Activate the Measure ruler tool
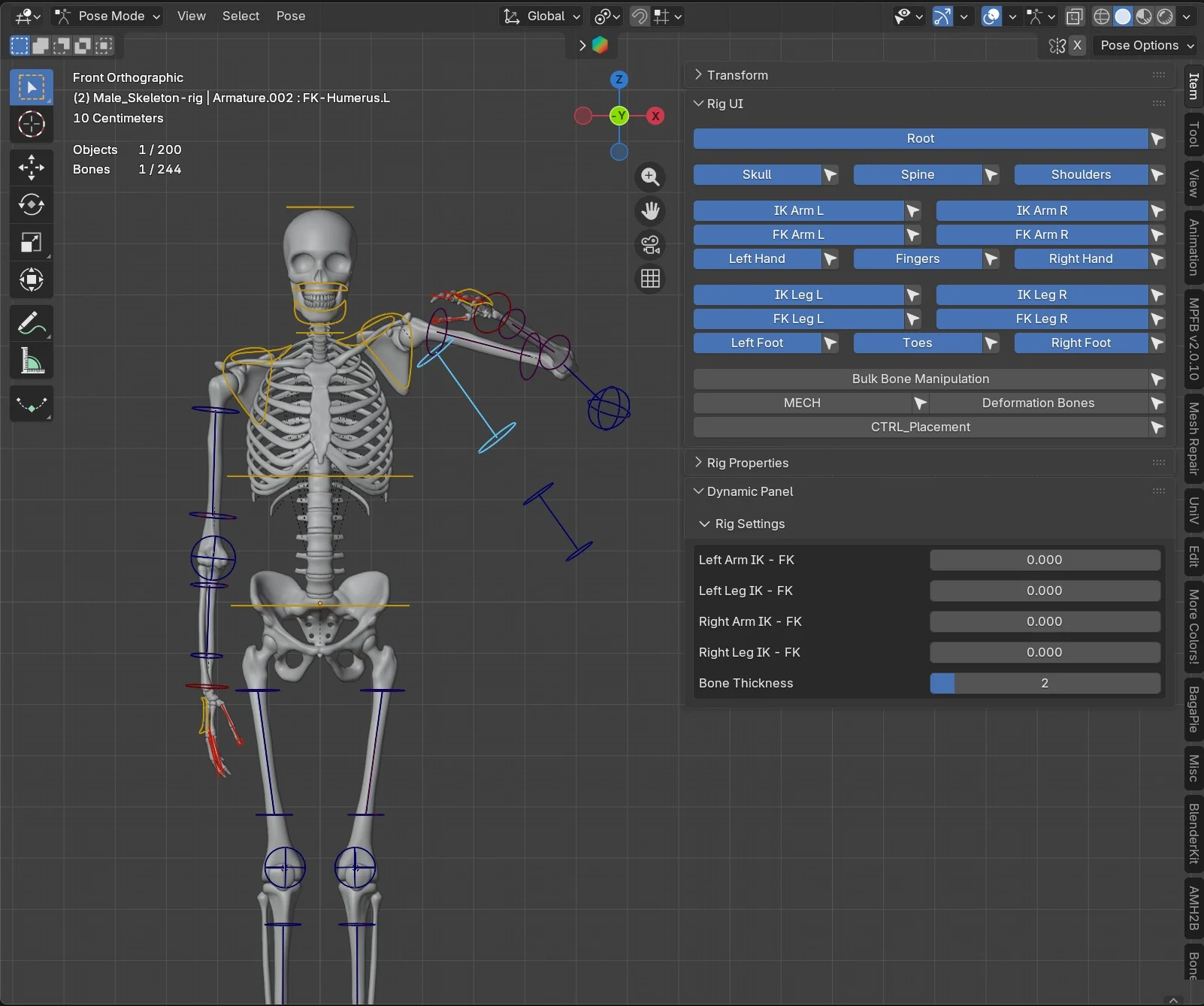1204x1006 pixels. (31, 361)
